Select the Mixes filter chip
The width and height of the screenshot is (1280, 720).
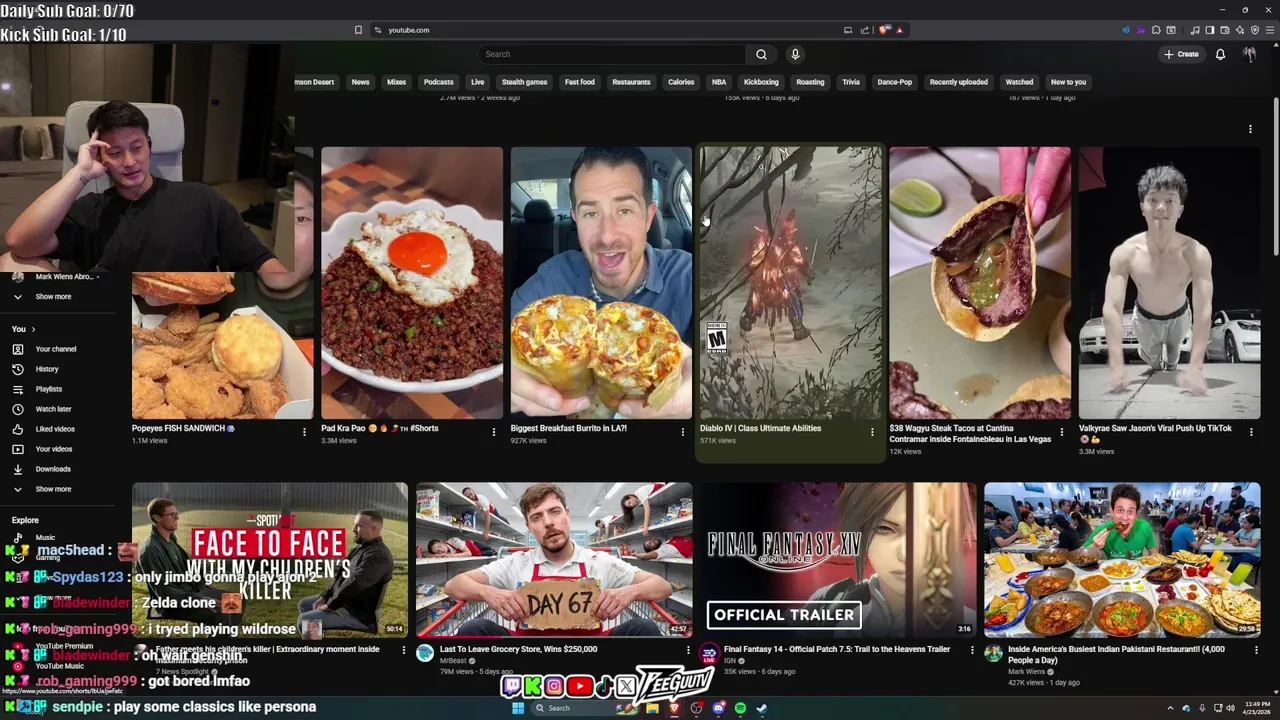pos(397,82)
